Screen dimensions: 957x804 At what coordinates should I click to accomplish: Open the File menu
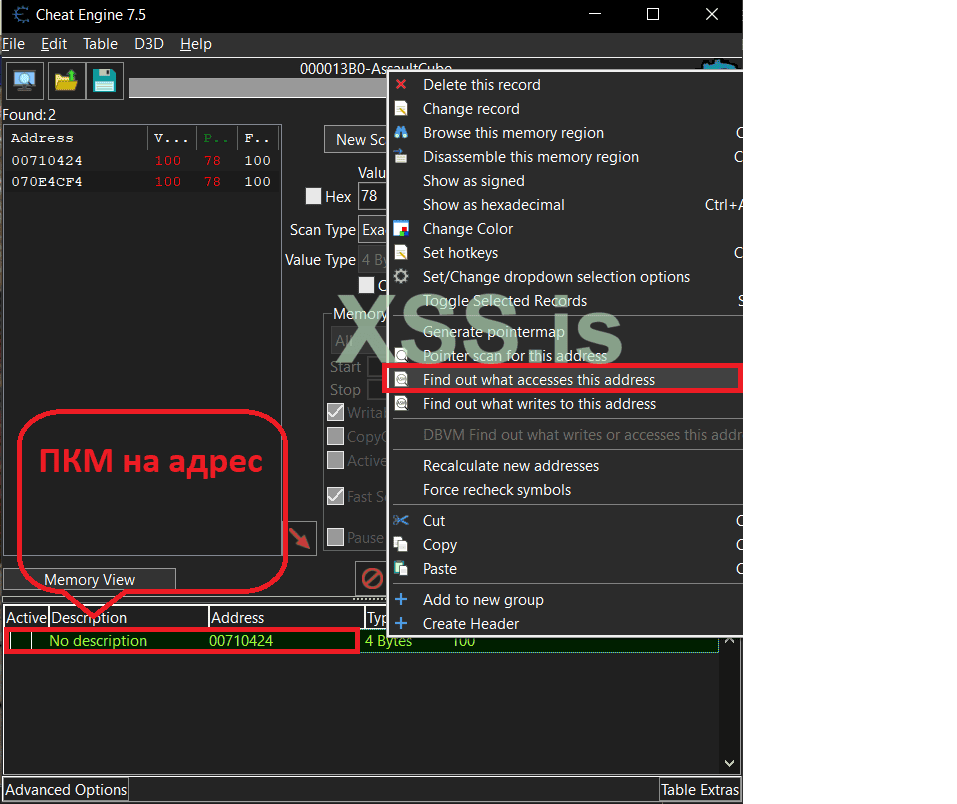coord(13,44)
